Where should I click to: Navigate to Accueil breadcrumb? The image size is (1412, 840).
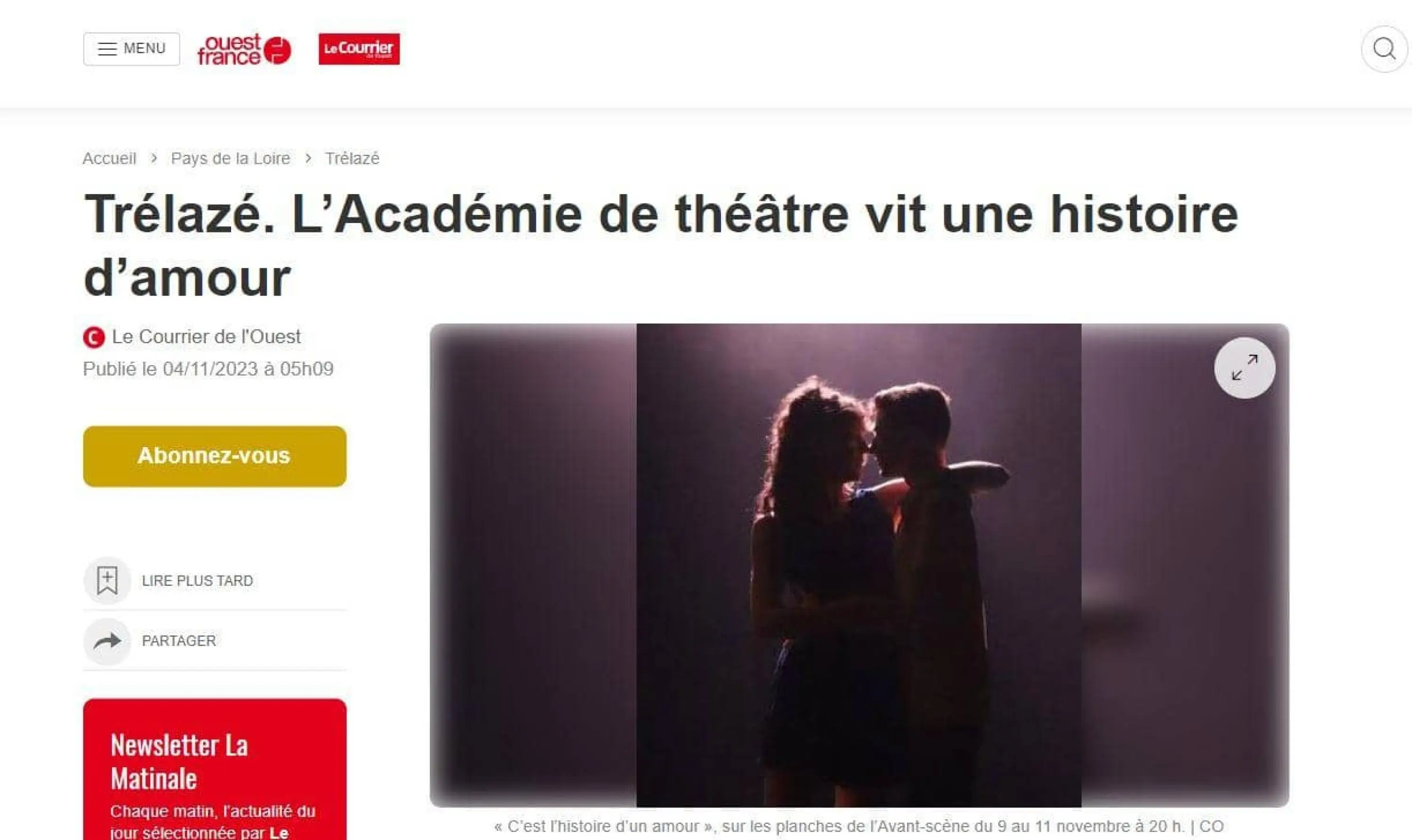click(109, 159)
